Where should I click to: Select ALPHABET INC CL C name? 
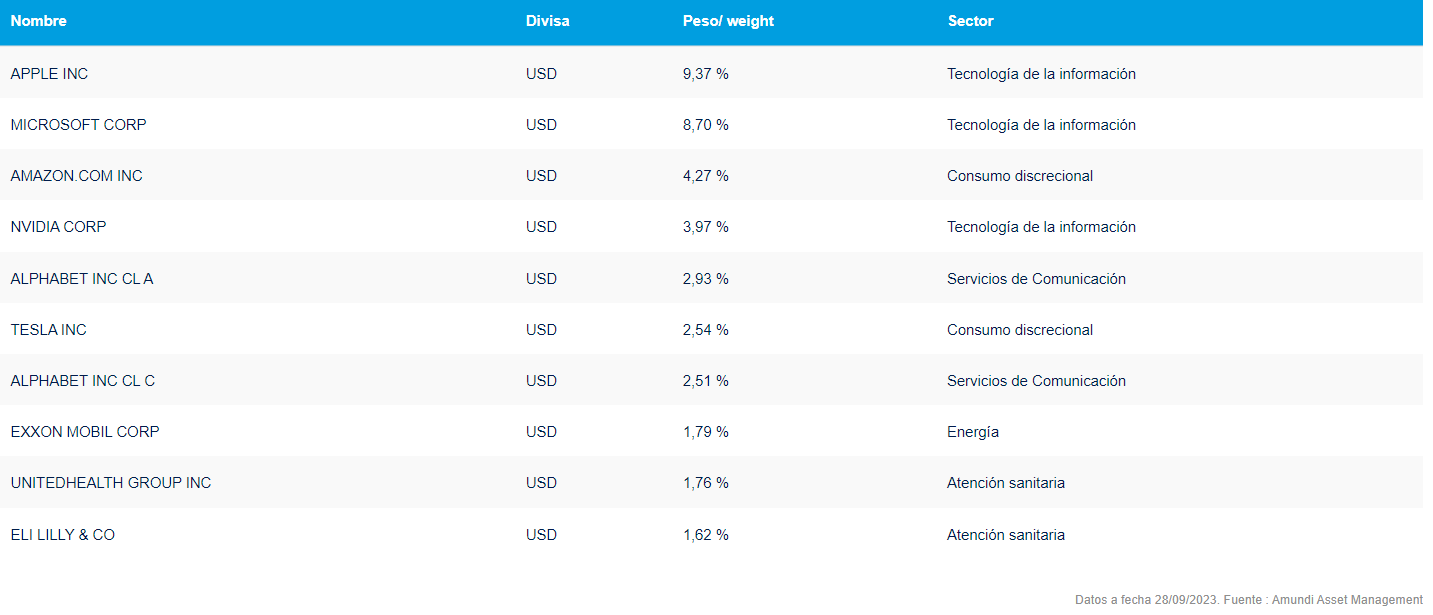[x=82, y=381]
